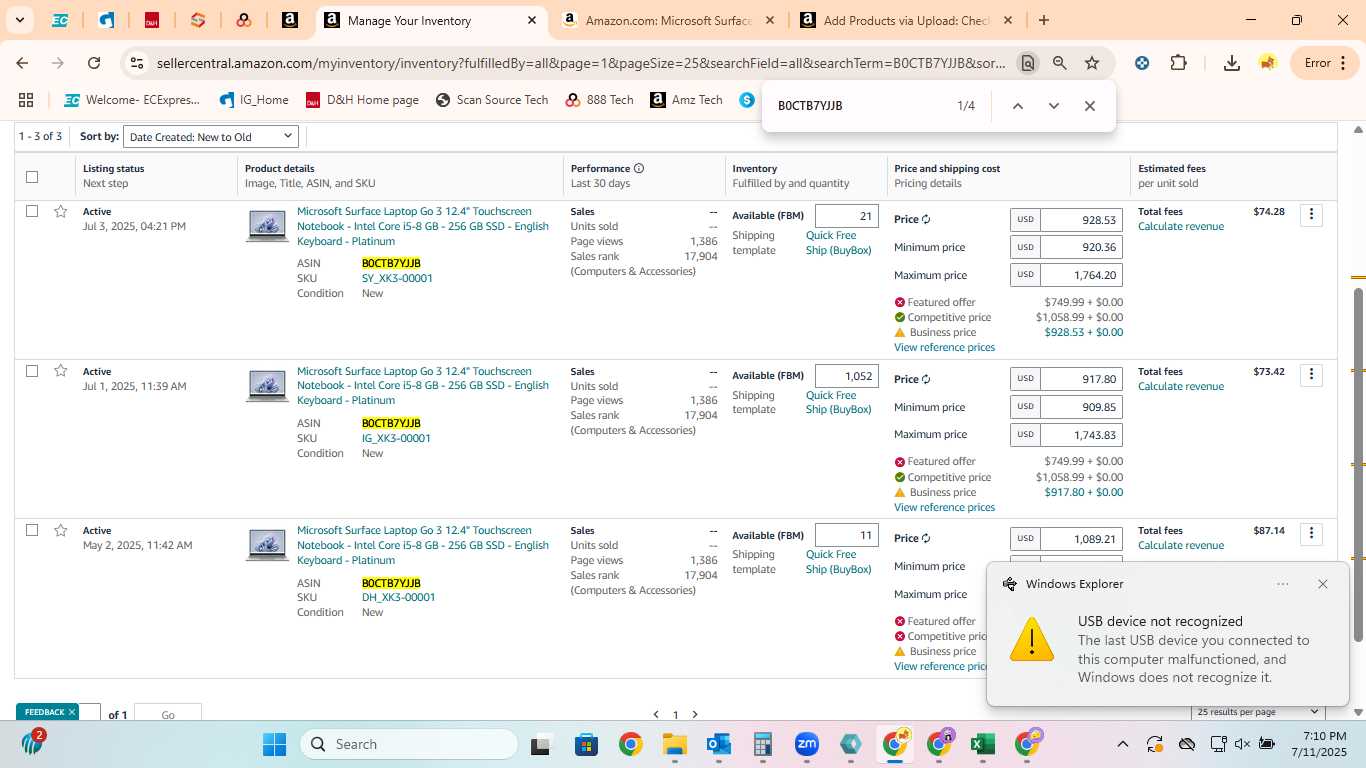The width and height of the screenshot is (1366, 768).
Task: Go back to the previous page
Action: click(x=22, y=63)
